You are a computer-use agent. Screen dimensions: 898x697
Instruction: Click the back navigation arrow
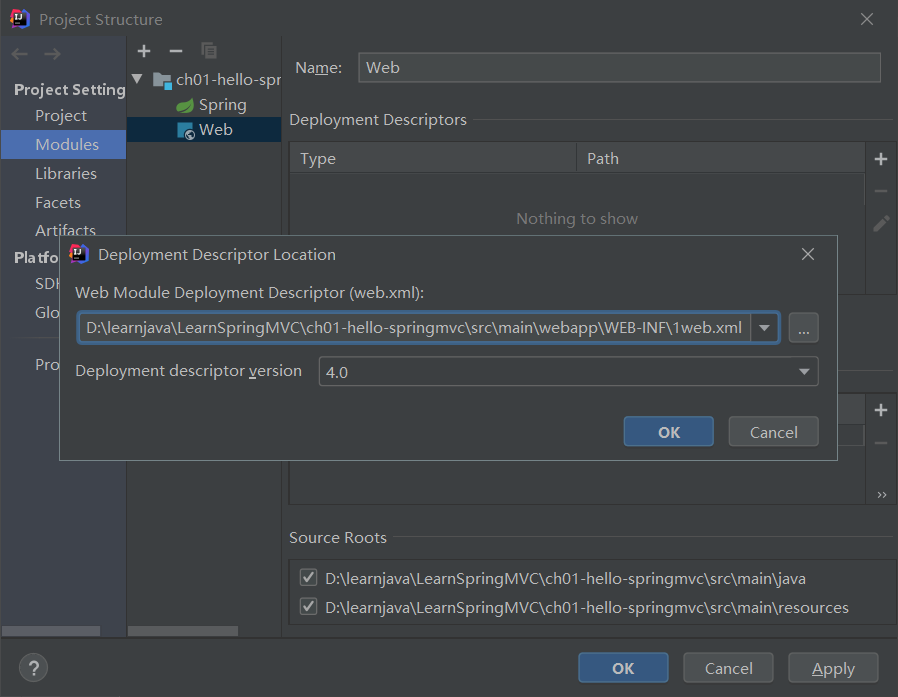pyautogui.click(x=19, y=54)
